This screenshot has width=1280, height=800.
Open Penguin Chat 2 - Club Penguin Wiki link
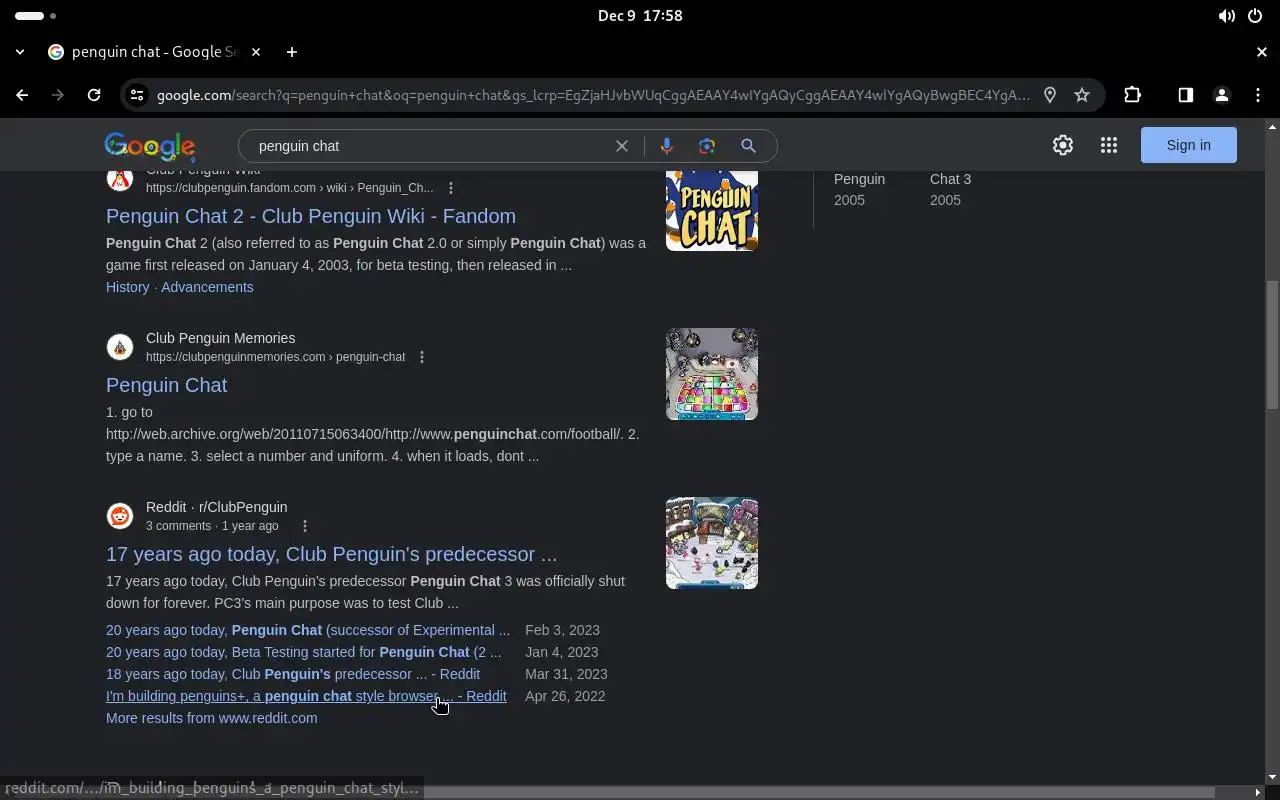311,216
